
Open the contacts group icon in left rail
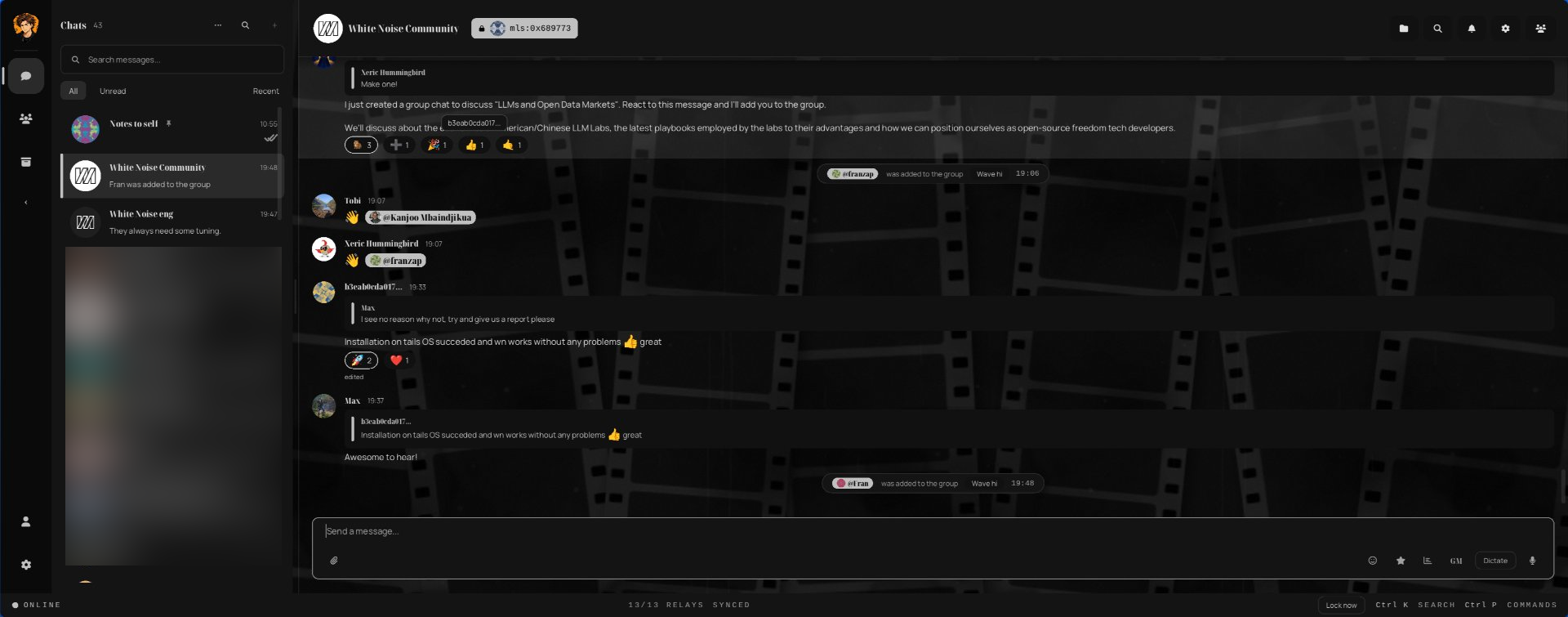[x=26, y=118]
